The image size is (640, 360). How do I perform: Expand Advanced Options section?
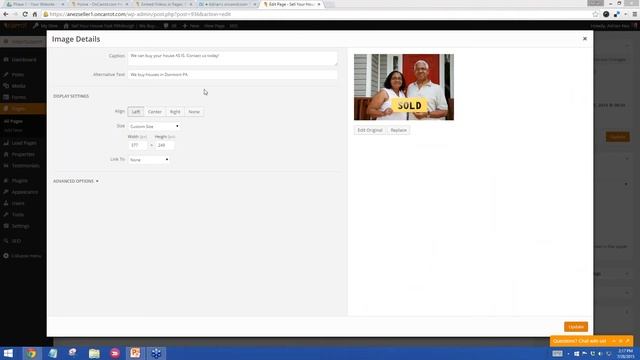tap(76, 181)
